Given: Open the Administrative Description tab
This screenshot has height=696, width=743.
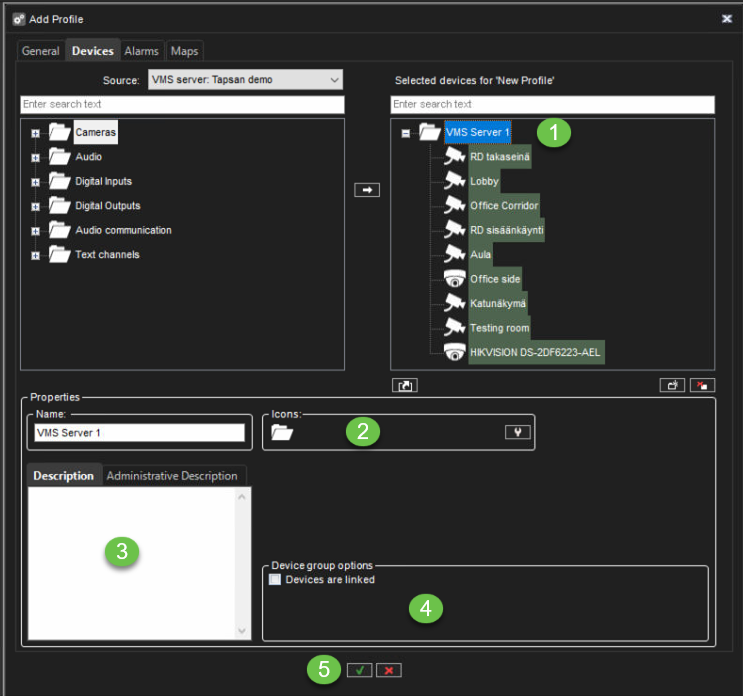Looking at the screenshot, I should tap(172, 476).
